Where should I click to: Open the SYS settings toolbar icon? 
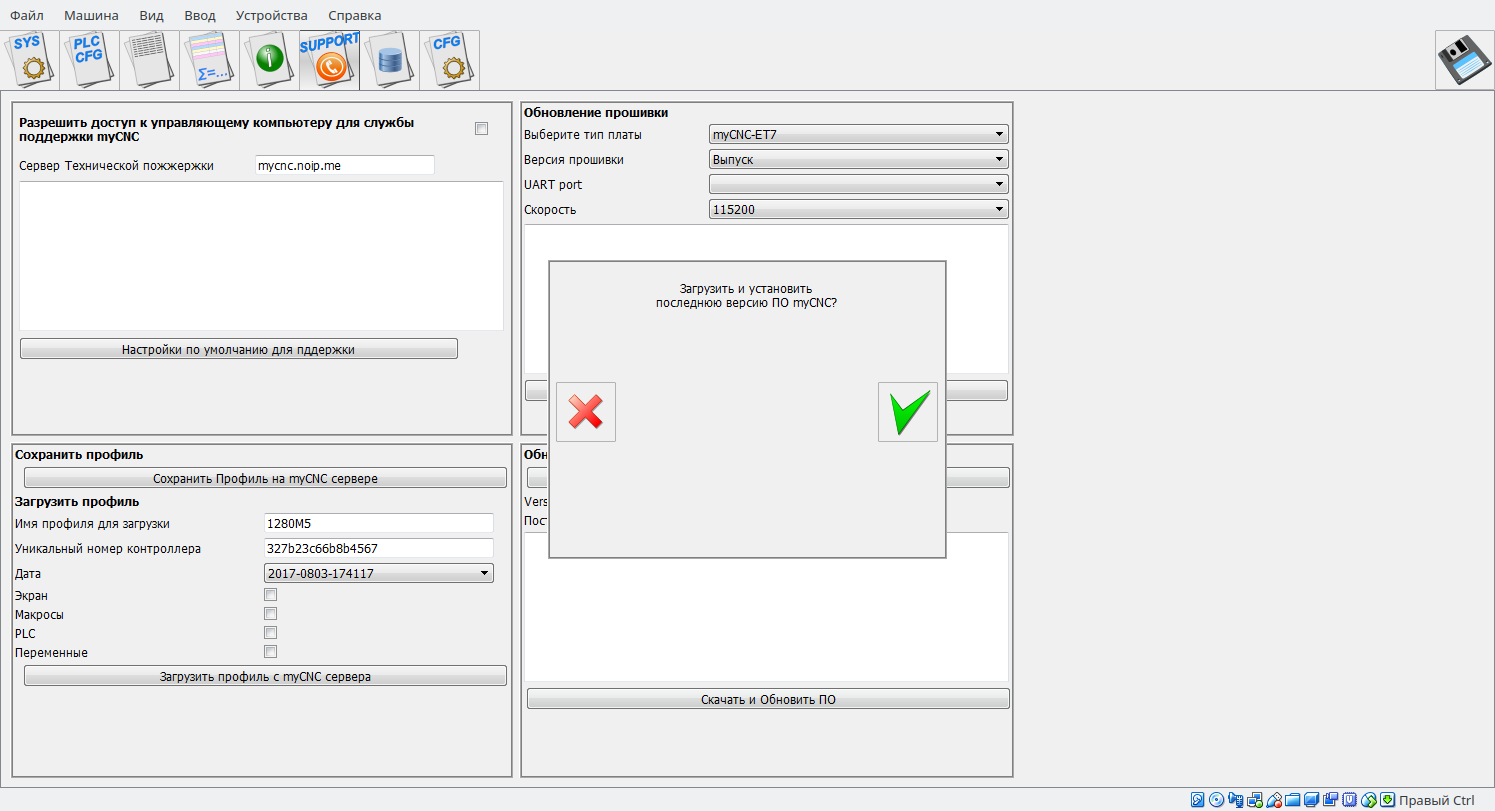click(29, 60)
